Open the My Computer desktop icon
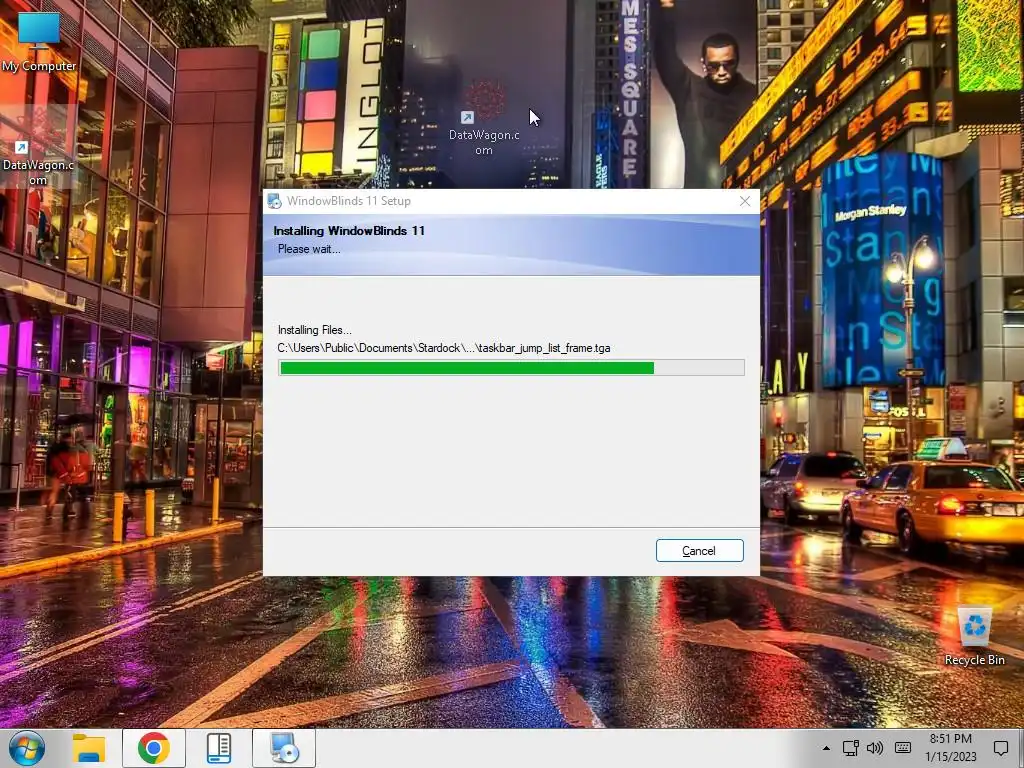Viewport: 1024px width, 768px height. pyautogui.click(x=39, y=41)
